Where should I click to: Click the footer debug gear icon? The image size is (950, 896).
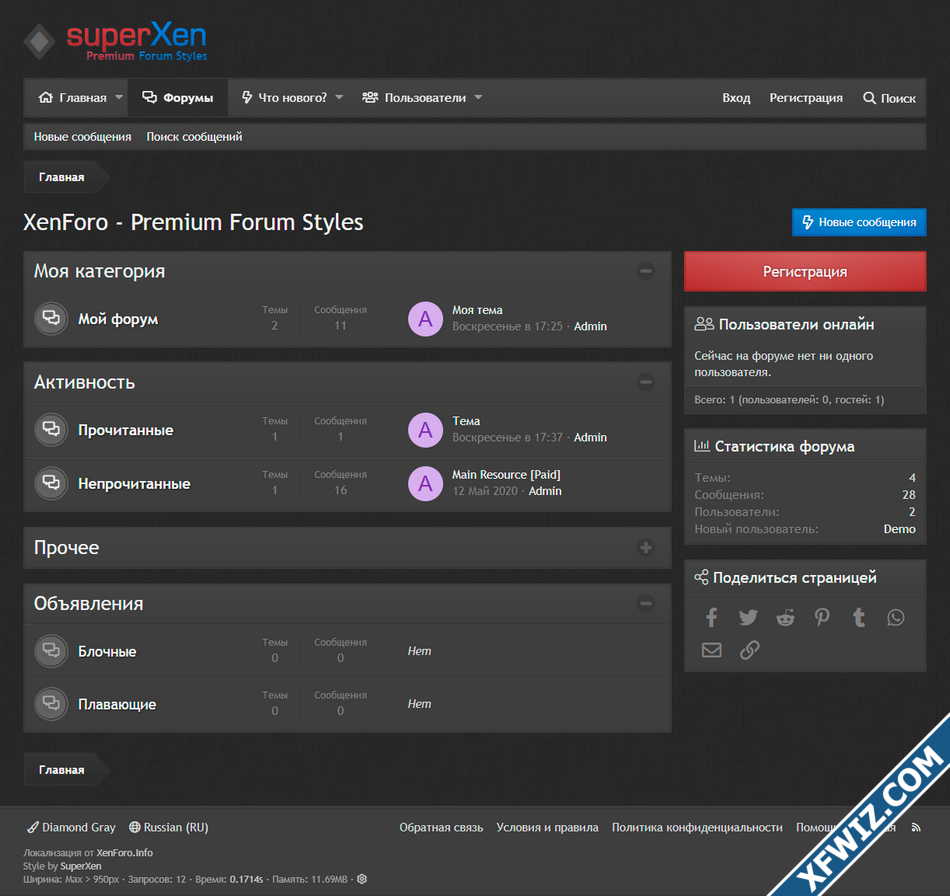[362, 879]
